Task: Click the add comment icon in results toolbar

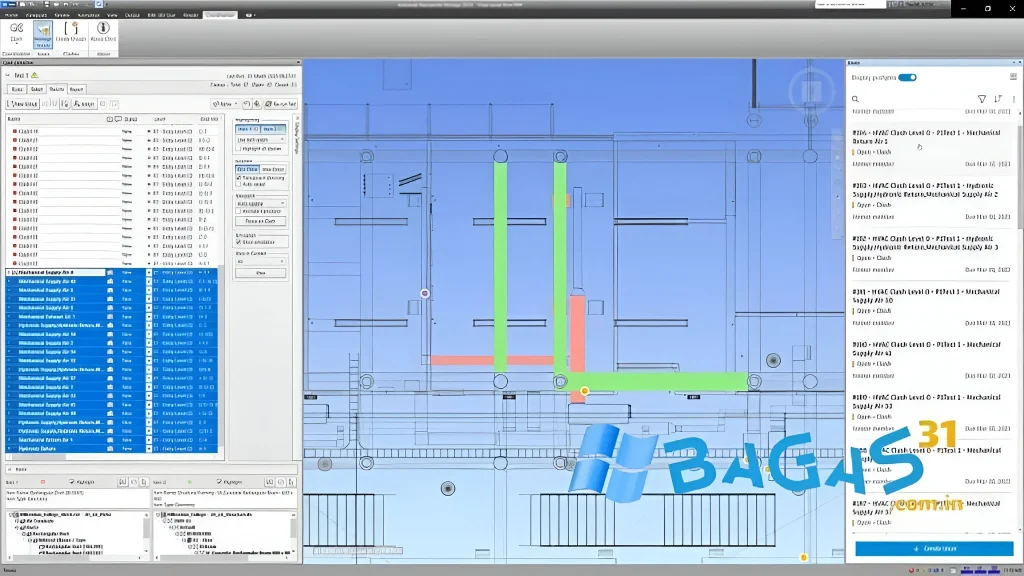Action: pyautogui.click(x=114, y=104)
